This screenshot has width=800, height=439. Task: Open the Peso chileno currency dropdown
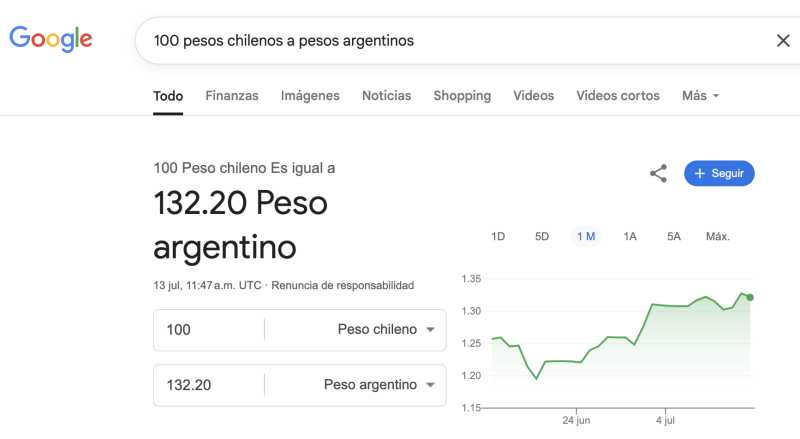386,330
